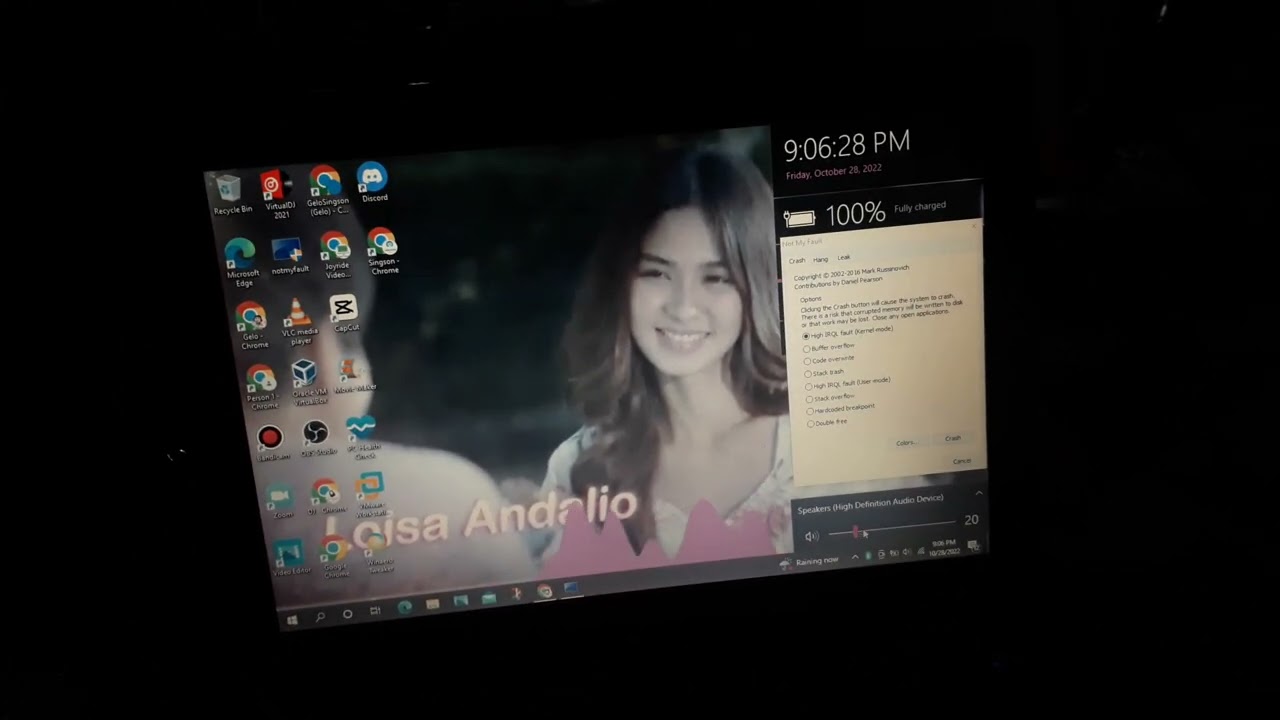Click the Colors button in NotMyFault
The width and height of the screenshot is (1280, 720).
click(905, 442)
